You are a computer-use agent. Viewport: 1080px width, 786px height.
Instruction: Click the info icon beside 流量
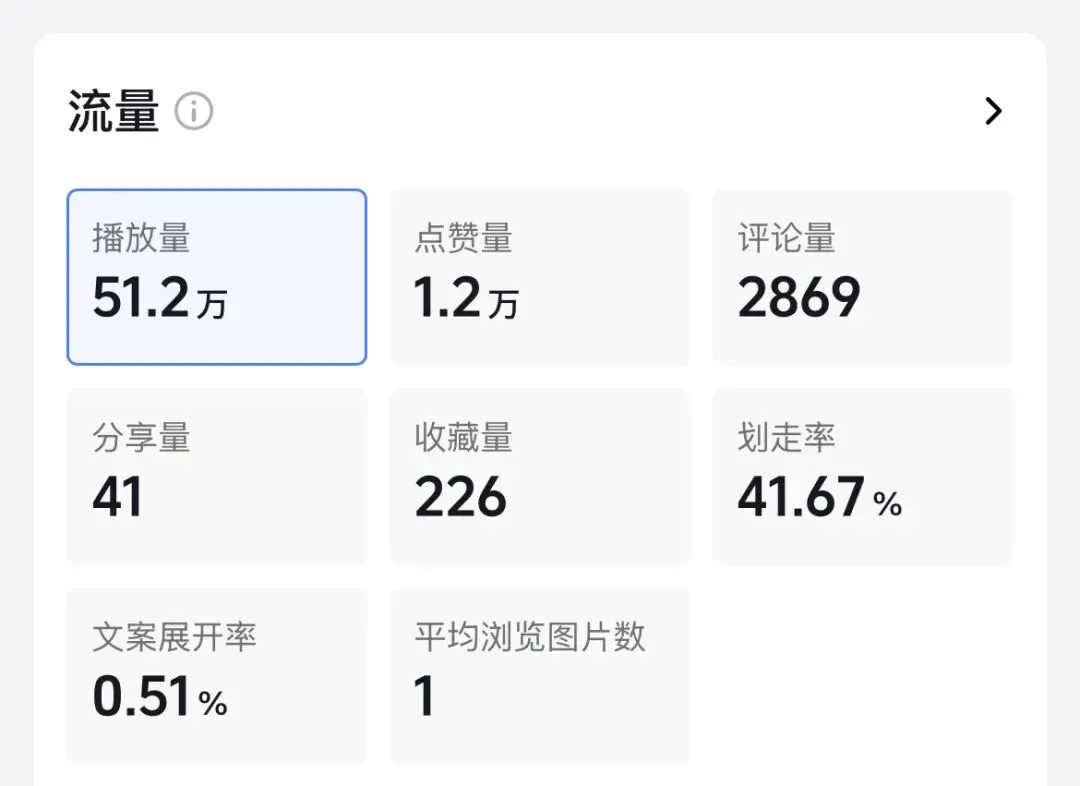[194, 111]
